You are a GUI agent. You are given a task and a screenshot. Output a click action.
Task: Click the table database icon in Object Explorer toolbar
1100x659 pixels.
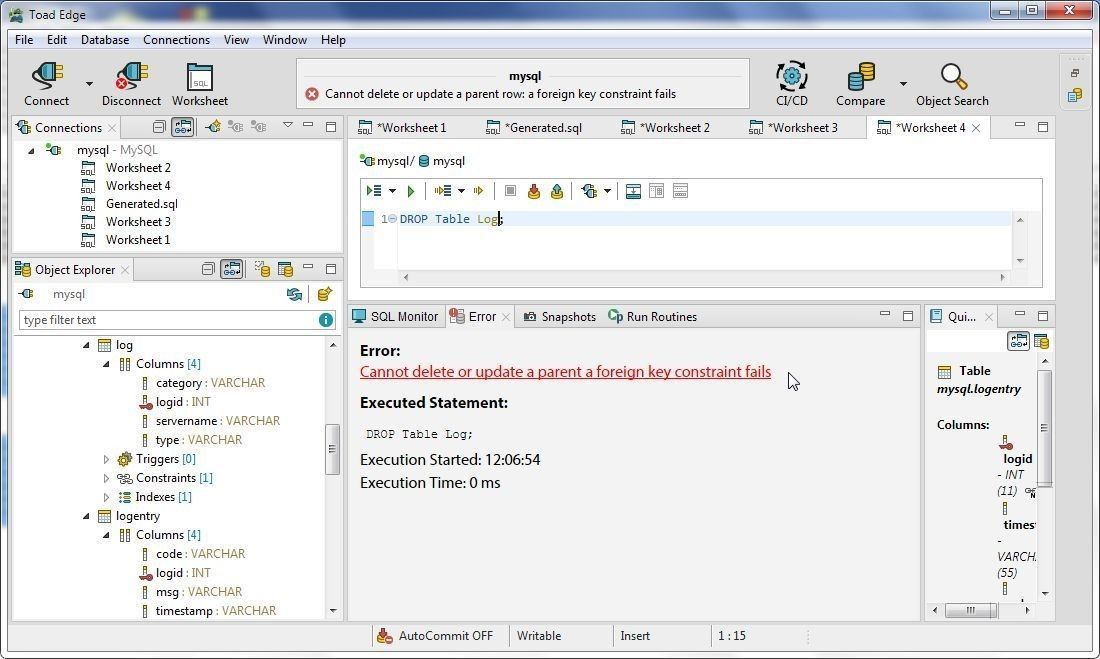[x=285, y=269]
